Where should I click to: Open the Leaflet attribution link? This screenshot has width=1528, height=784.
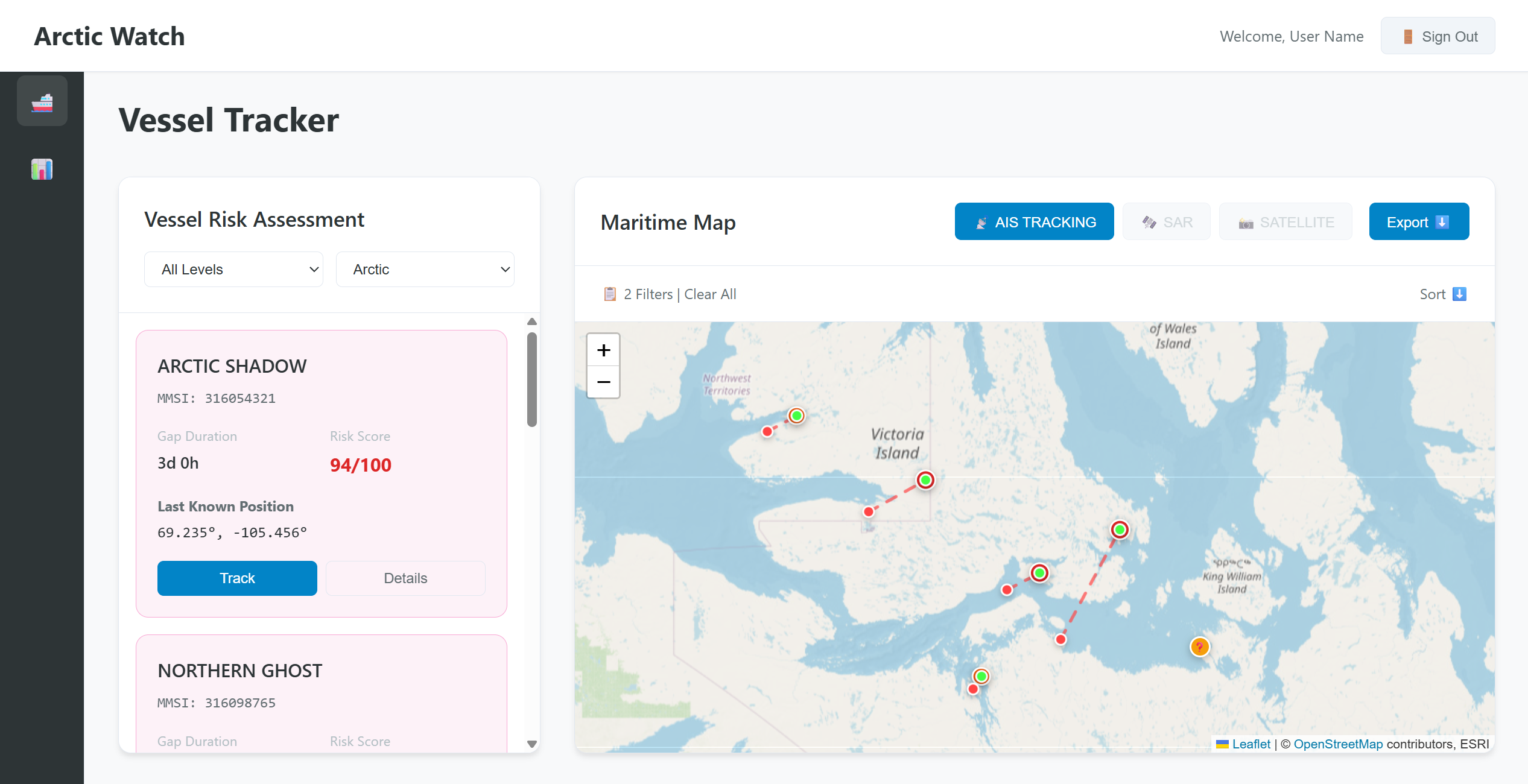[x=1251, y=744]
